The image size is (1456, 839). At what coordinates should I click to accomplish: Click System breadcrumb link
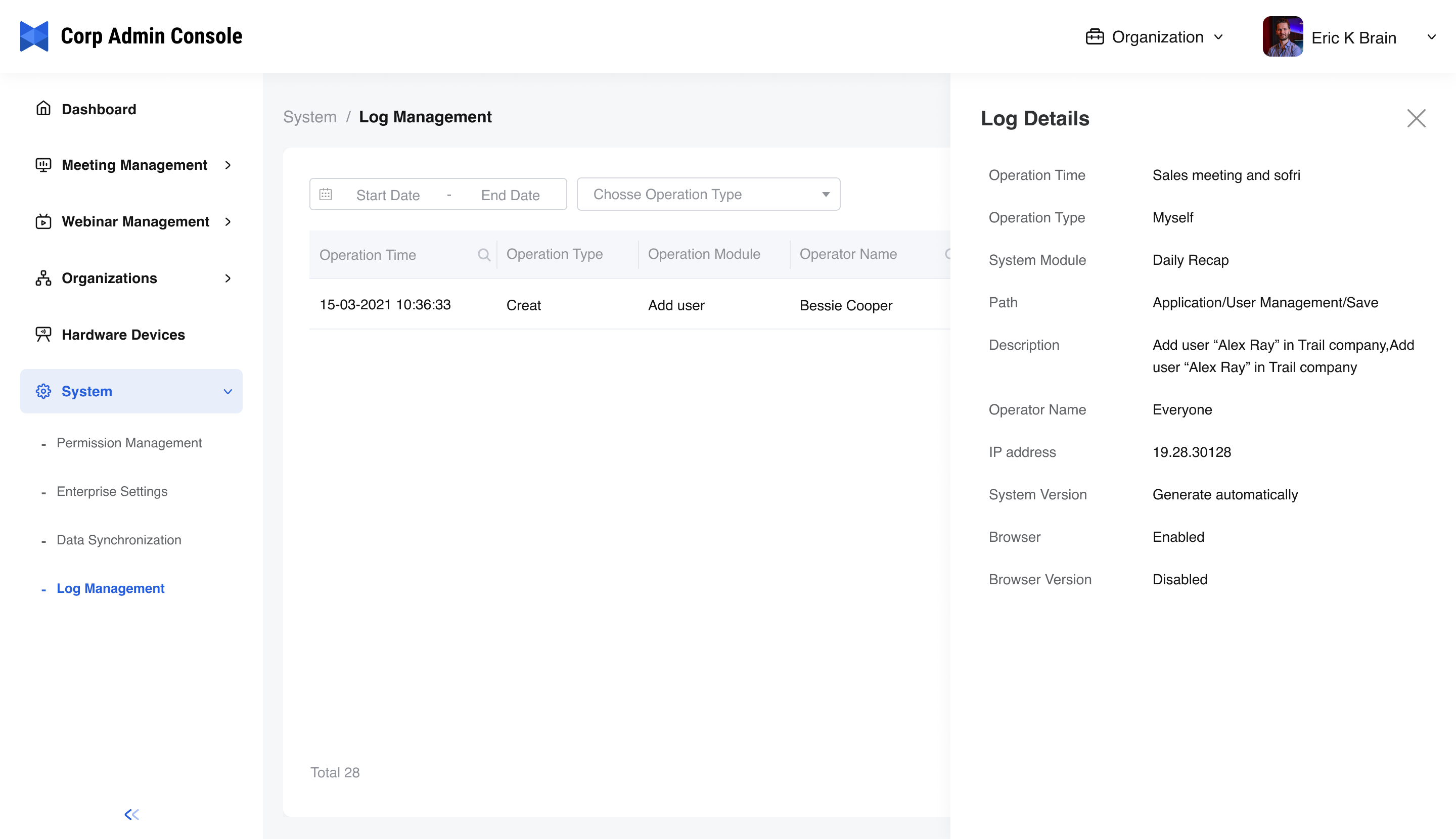click(309, 117)
